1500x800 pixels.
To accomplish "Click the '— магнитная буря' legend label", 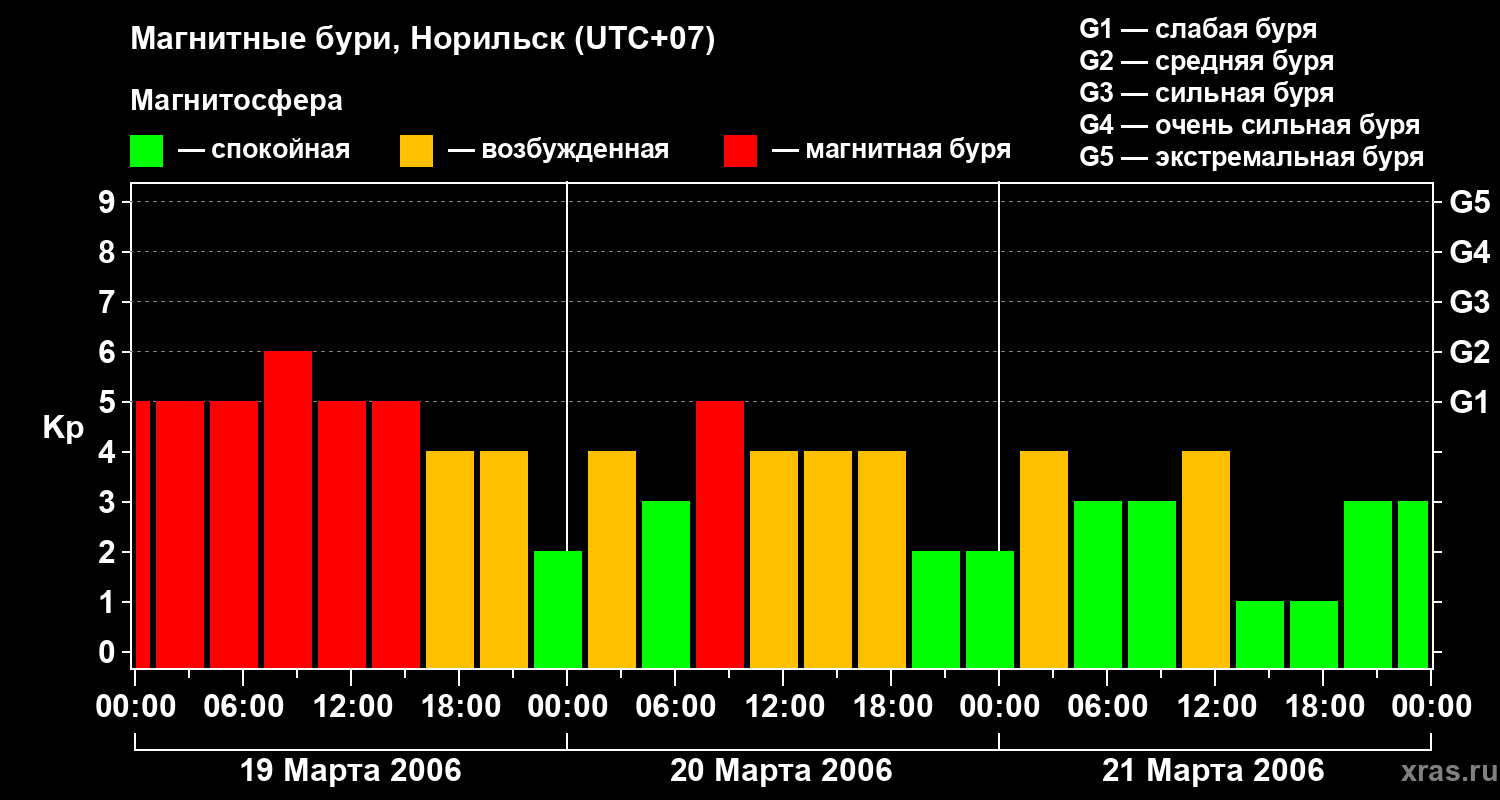I will point(891,150).
